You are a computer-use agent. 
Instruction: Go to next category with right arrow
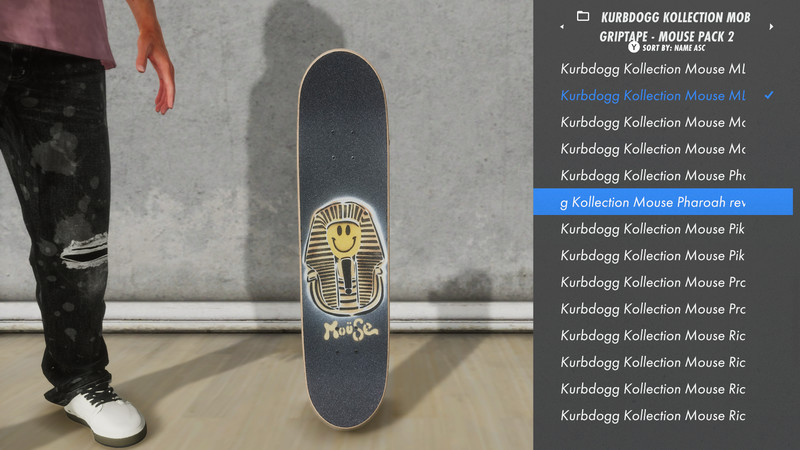[x=771, y=27]
